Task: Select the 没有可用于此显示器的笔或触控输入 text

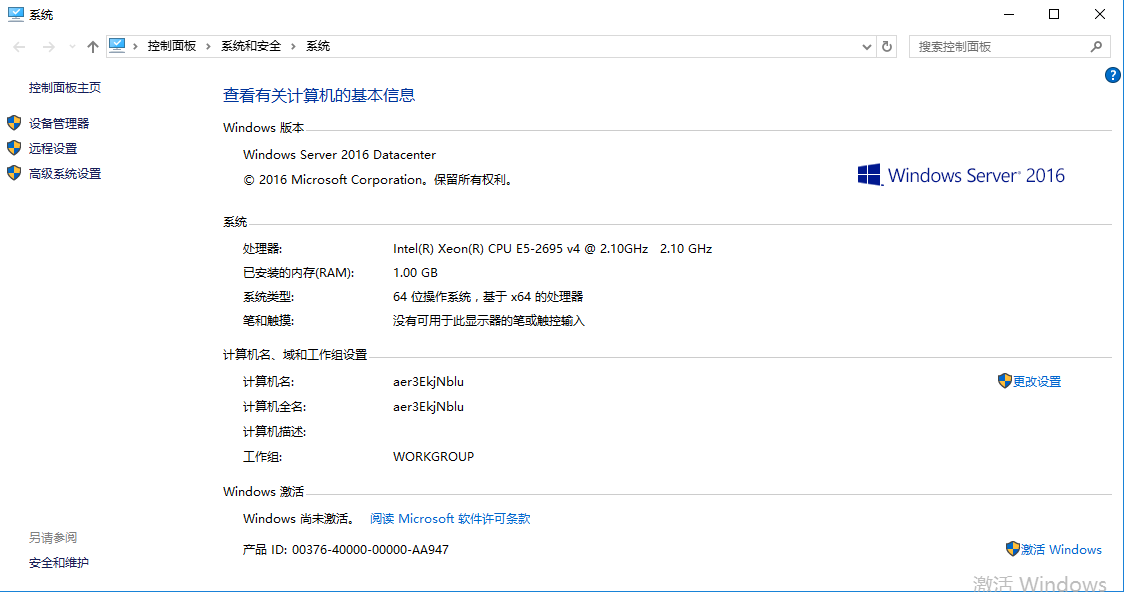Action: 489,321
